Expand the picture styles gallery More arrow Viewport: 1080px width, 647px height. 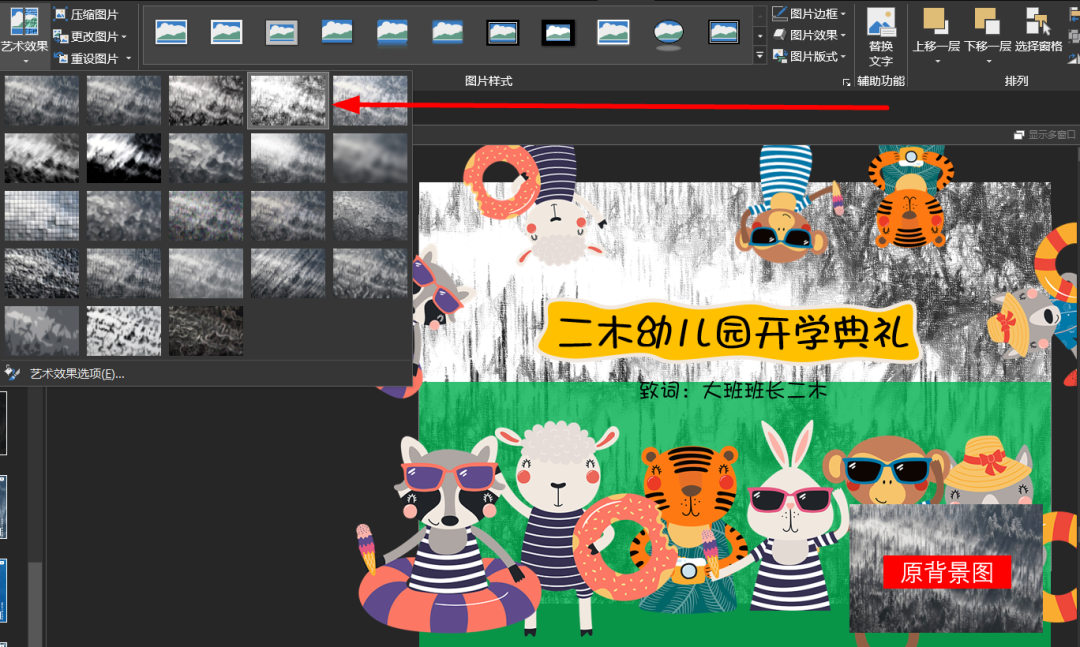point(760,55)
